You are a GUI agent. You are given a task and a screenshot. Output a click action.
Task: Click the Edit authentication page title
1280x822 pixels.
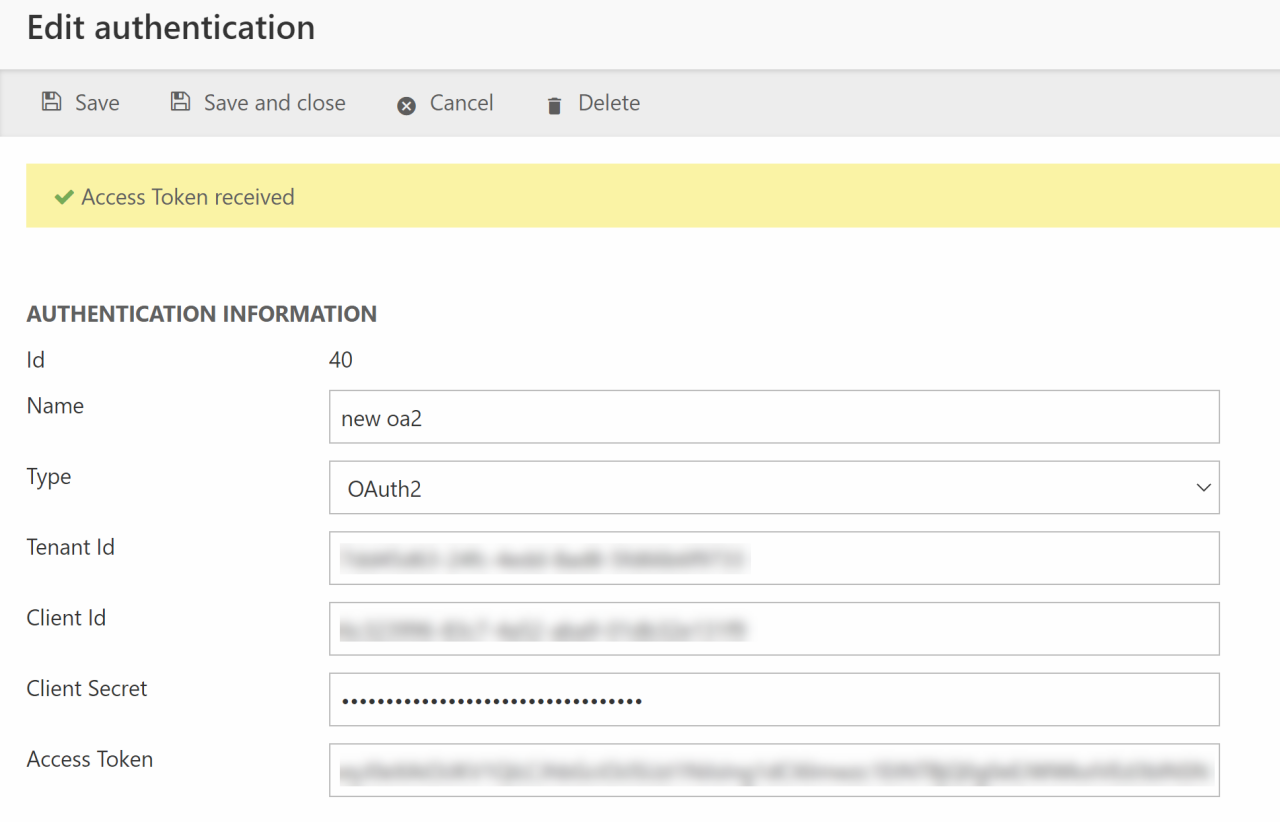pos(171,28)
